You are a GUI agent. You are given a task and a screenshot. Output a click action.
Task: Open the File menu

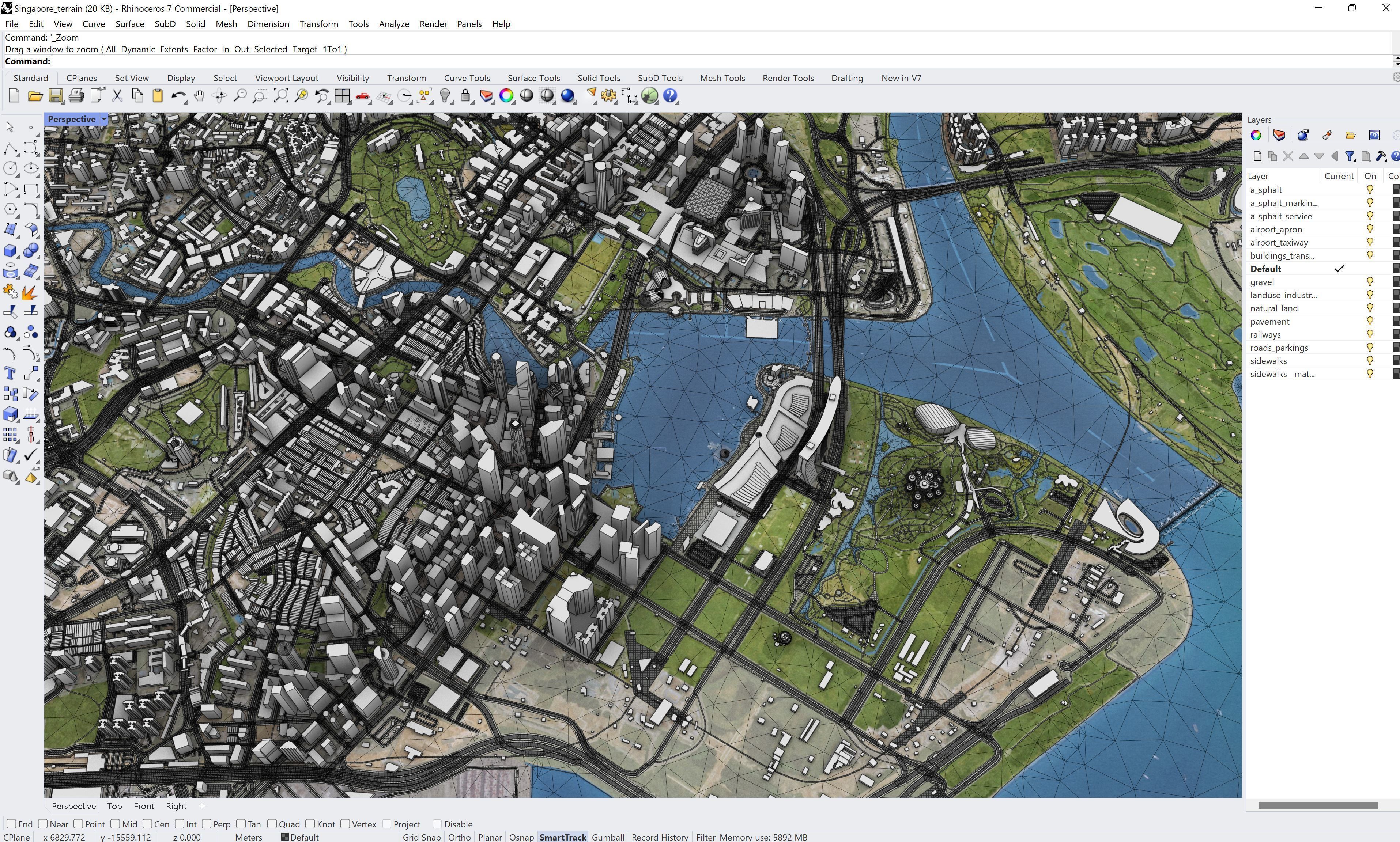coord(11,24)
